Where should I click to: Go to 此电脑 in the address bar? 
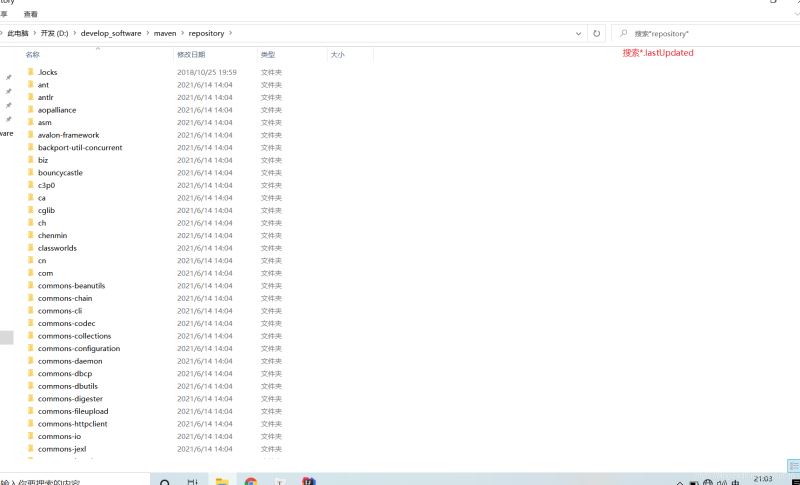18,33
